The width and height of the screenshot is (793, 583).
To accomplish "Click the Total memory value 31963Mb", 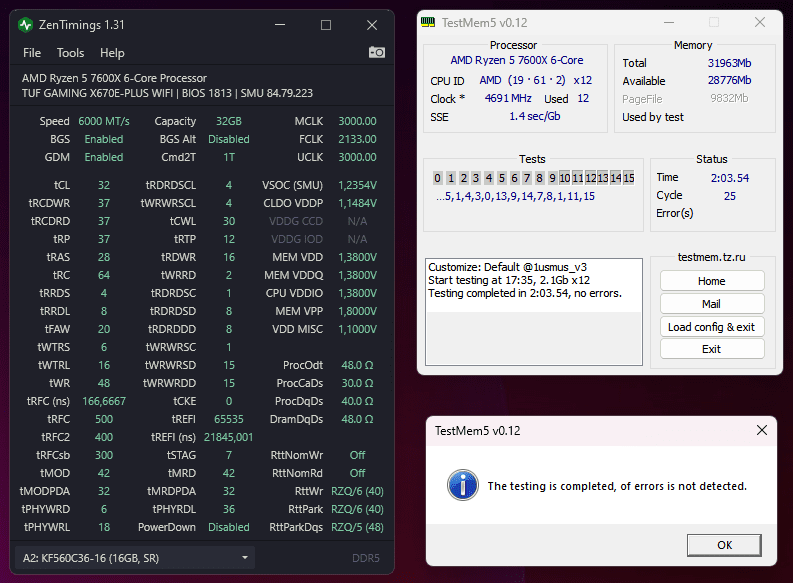I will coord(729,63).
